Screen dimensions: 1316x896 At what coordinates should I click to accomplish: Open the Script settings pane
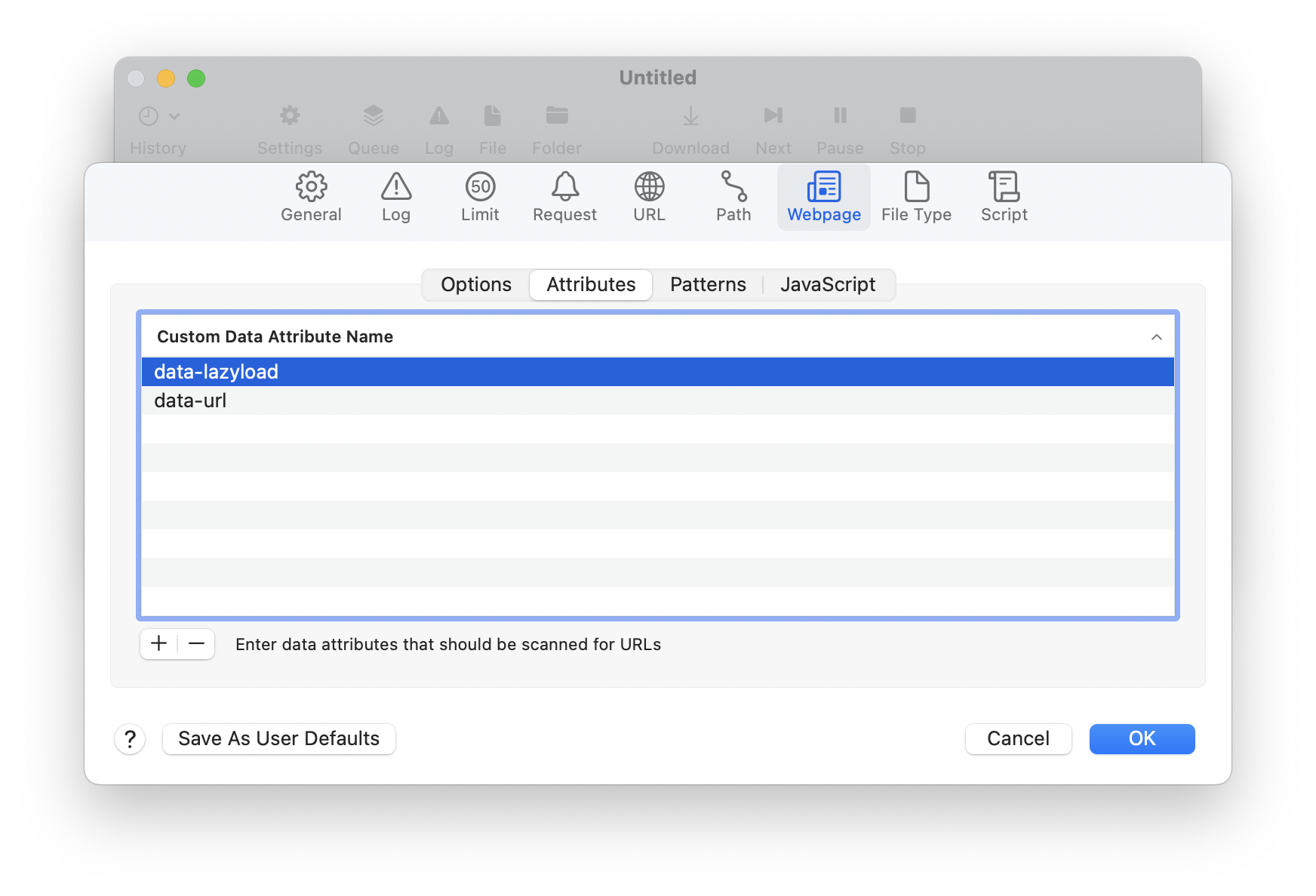(x=1003, y=197)
